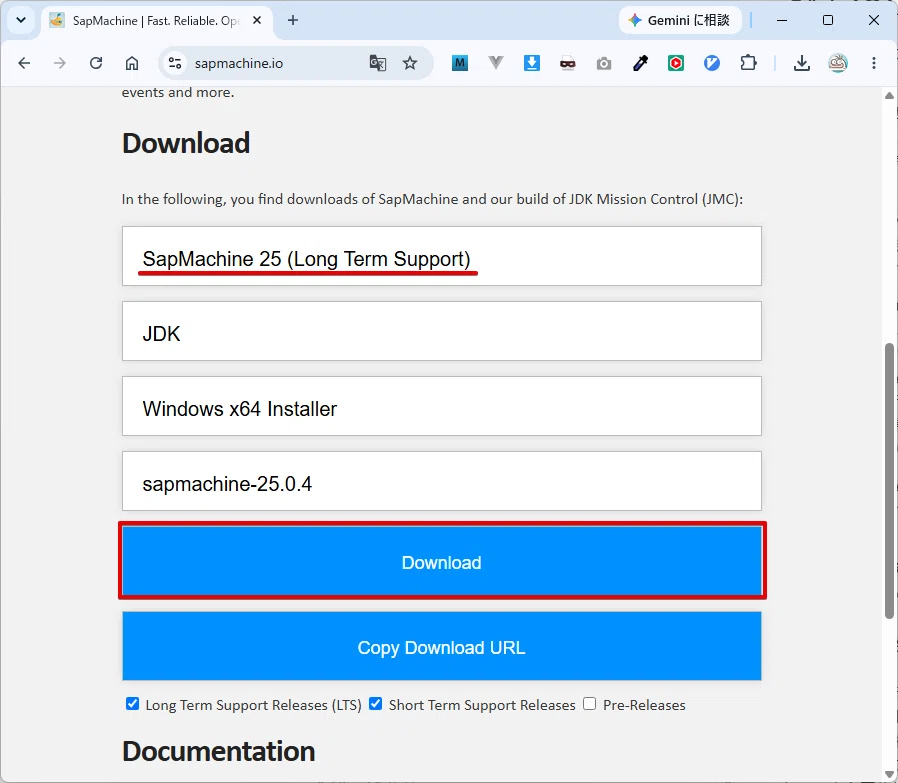Viewport: 898px width, 783px height.
Task: Open the blue circular checkmark extension
Action: 712,63
